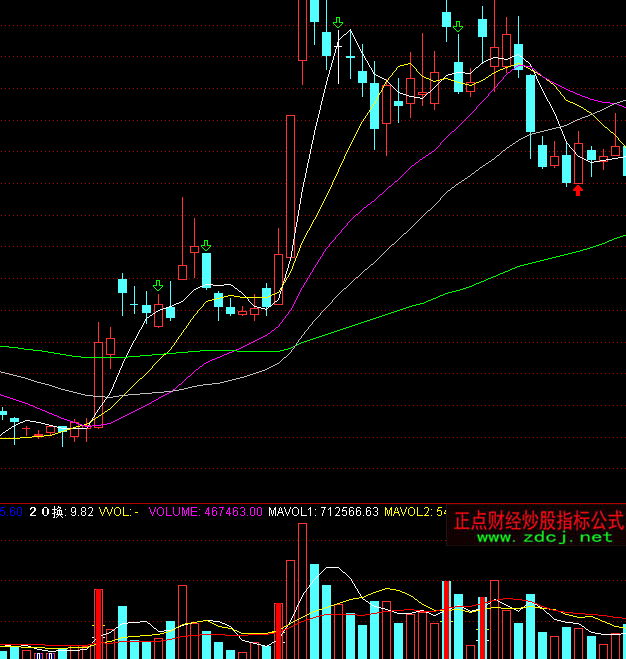The image size is (626, 659).
Task: Select the first solid red volume bar
Action: [99, 622]
